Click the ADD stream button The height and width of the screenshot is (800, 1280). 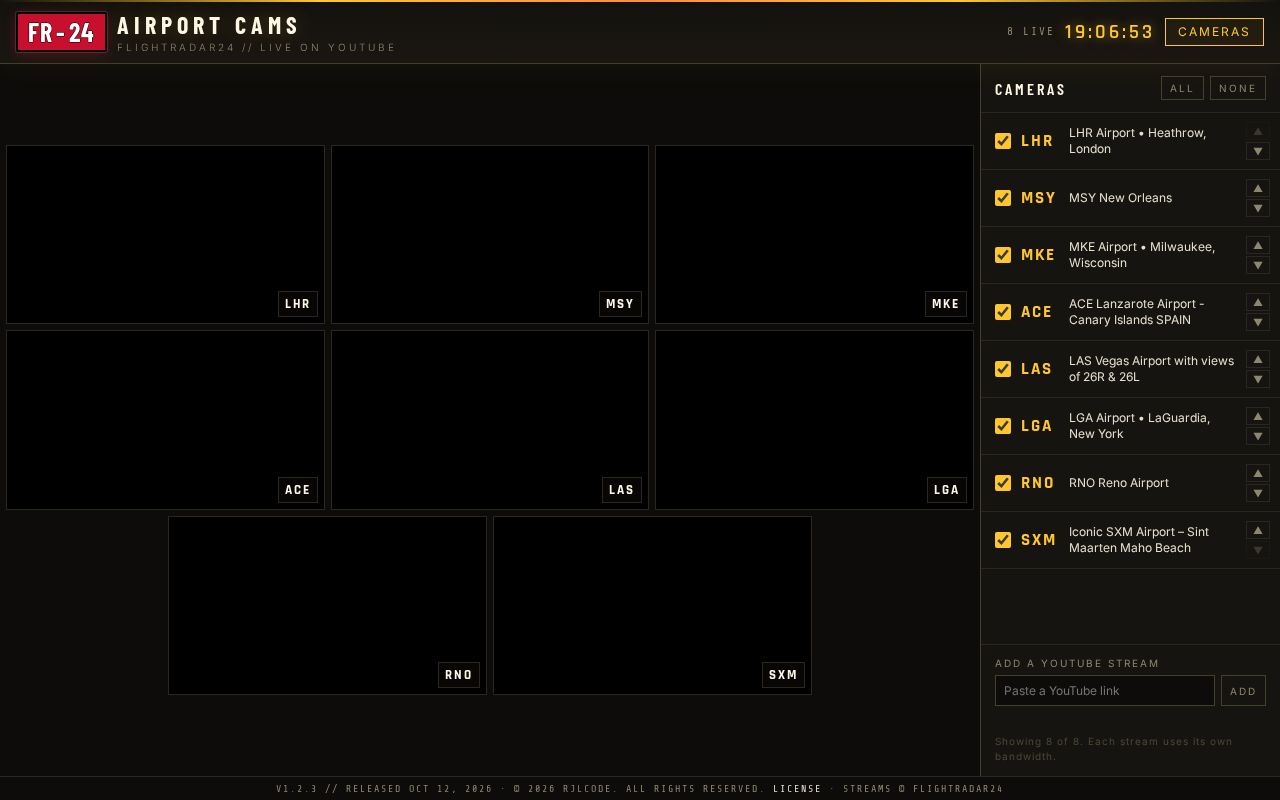pyautogui.click(x=1243, y=691)
